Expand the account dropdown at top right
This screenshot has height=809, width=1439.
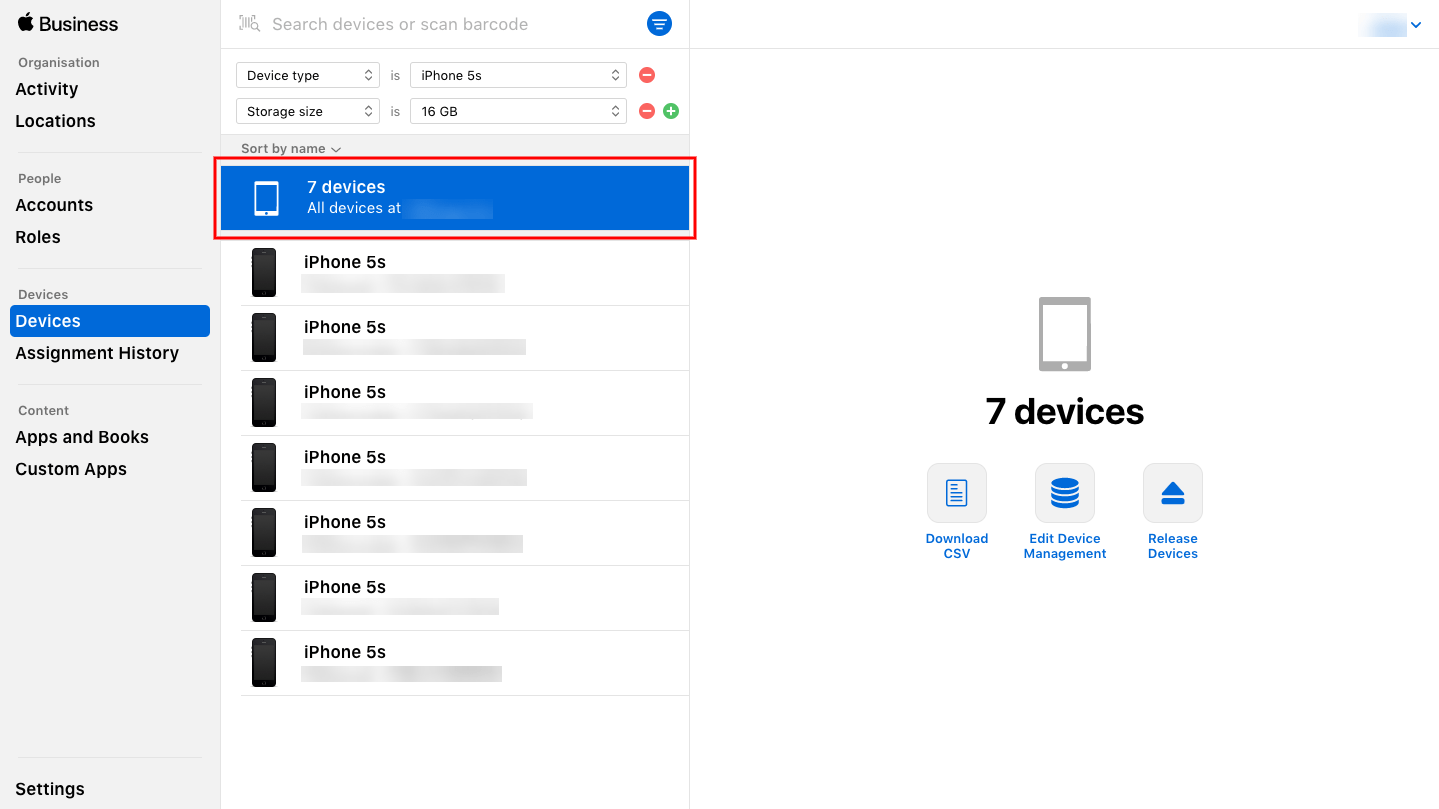click(x=1416, y=24)
